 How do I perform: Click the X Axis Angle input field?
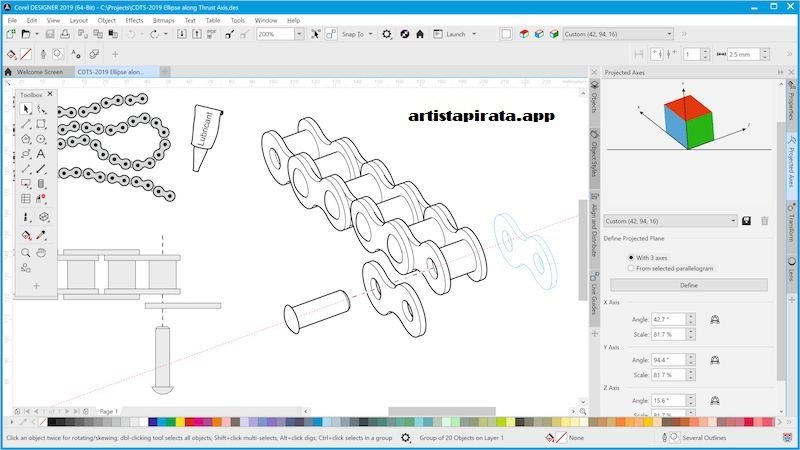(668, 319)
